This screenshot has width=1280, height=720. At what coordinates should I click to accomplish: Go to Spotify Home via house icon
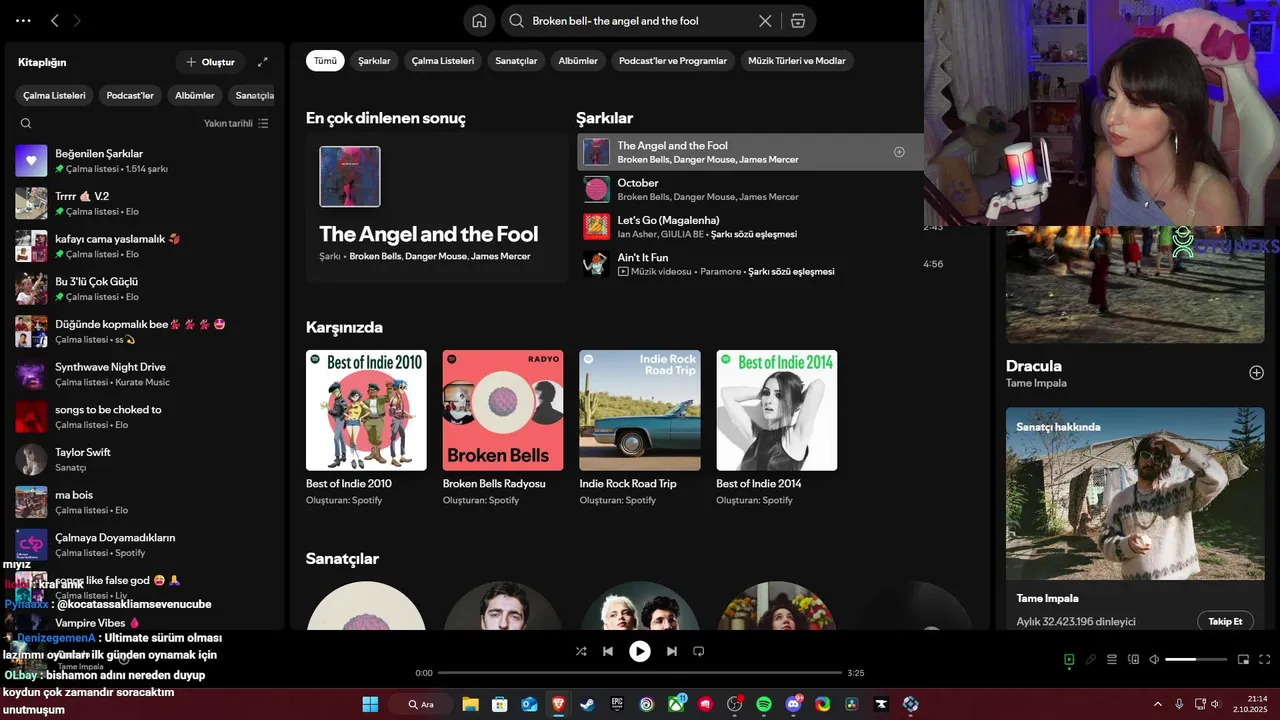click(479, 21)
